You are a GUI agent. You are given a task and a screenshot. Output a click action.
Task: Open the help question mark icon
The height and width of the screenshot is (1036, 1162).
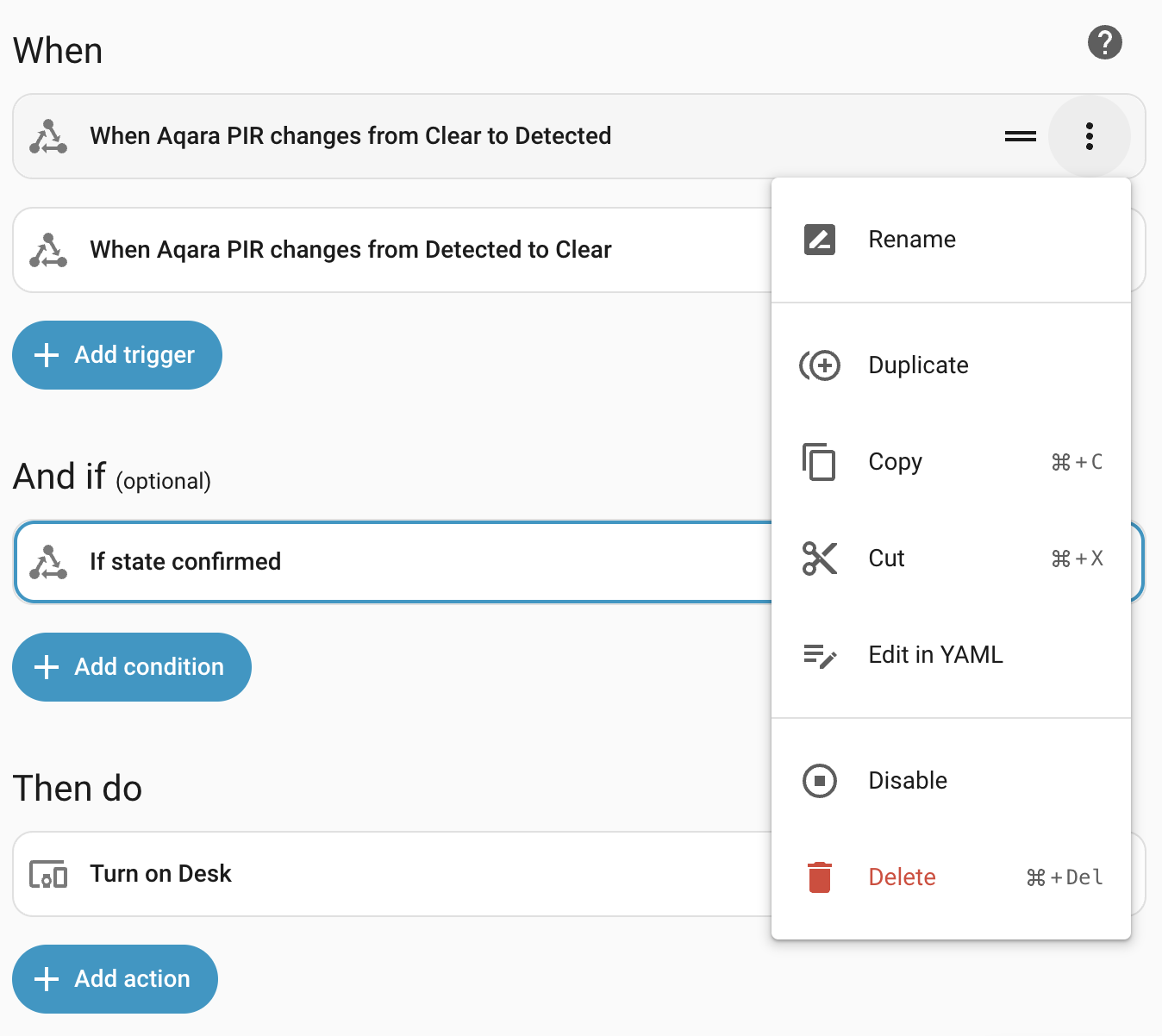[x=1104, y=42]
